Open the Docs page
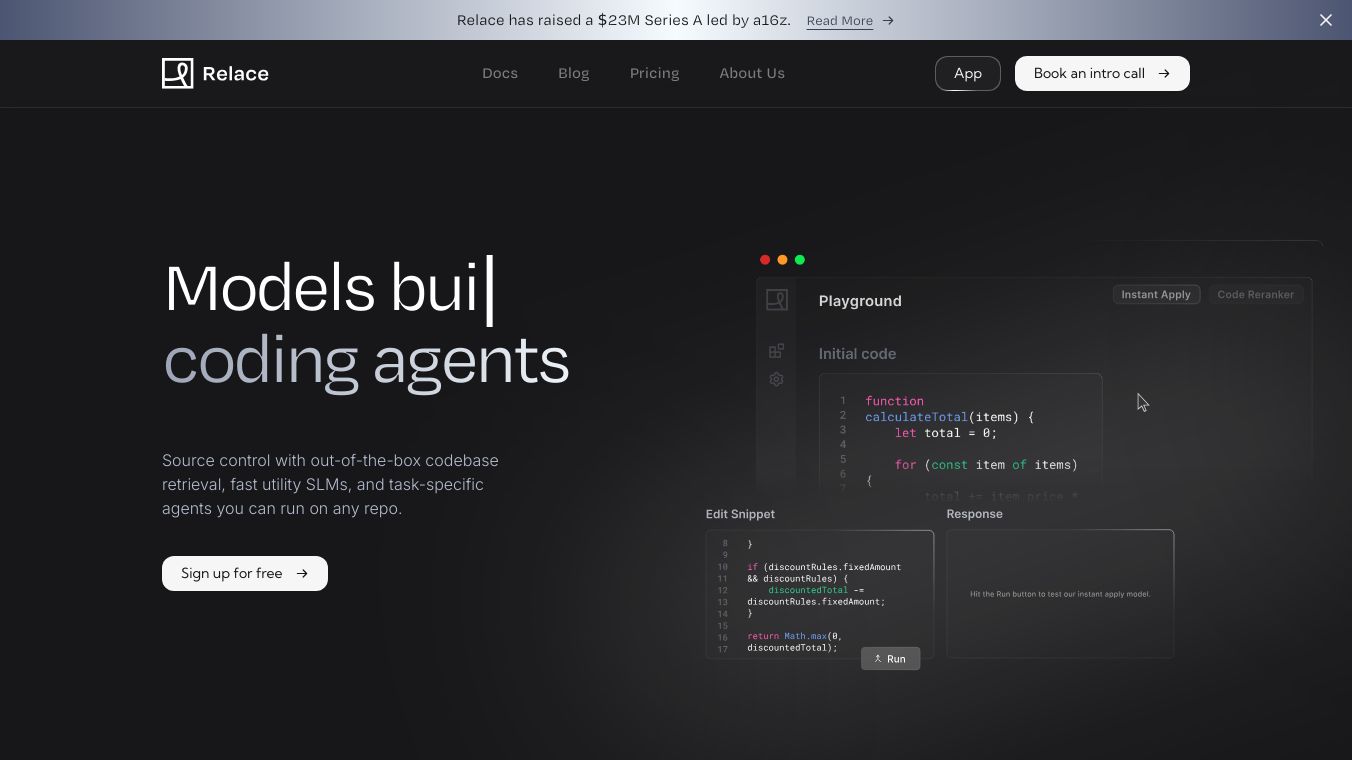This screenshot has width=1352, height=760. click(x=500, y=73)
